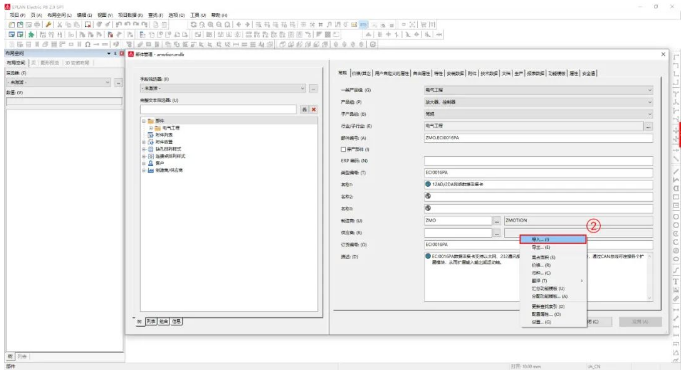Expand the 电气工程 folder node
The width and height of the screenshot is (687, 375).
click(x=150, y=128)
